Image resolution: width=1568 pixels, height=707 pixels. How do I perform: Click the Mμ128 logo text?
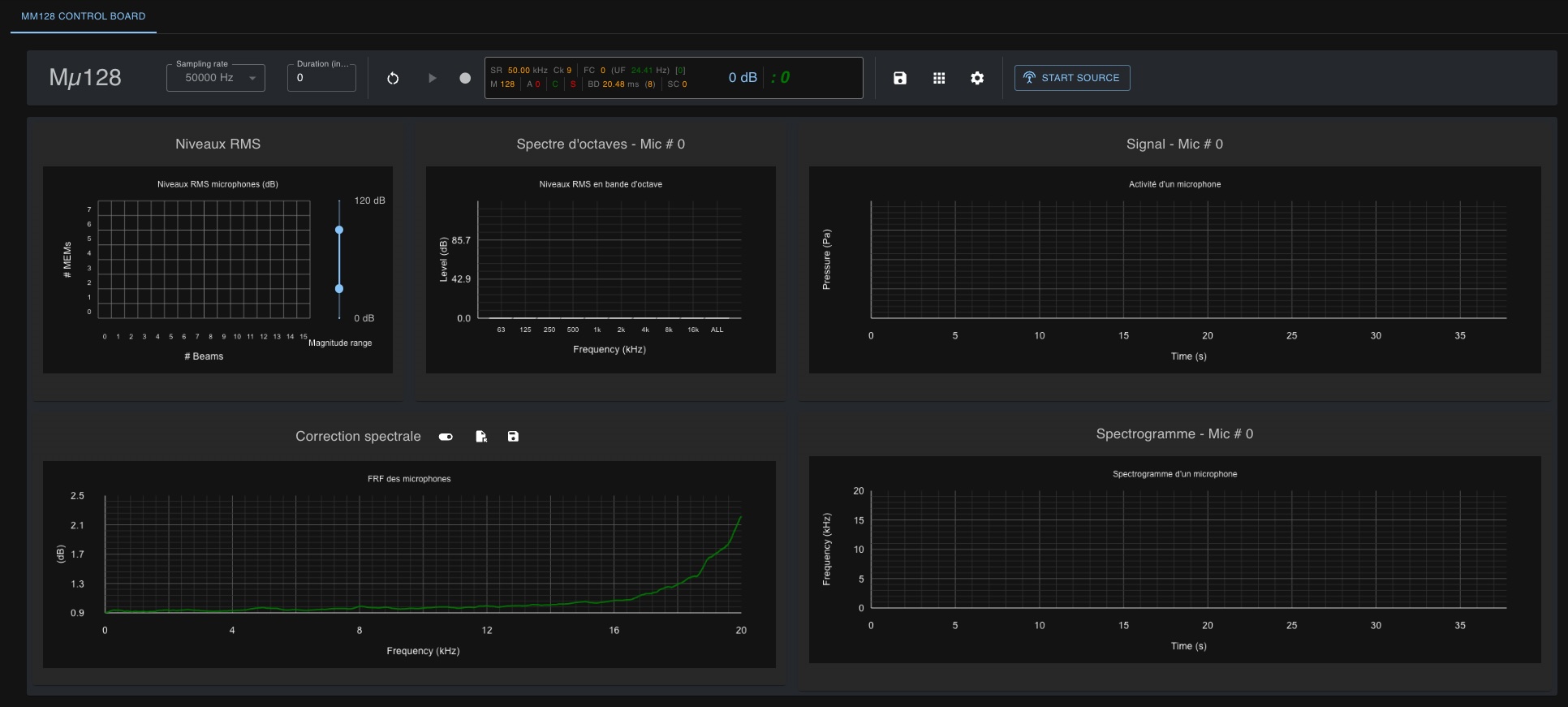tap(85, 77)
